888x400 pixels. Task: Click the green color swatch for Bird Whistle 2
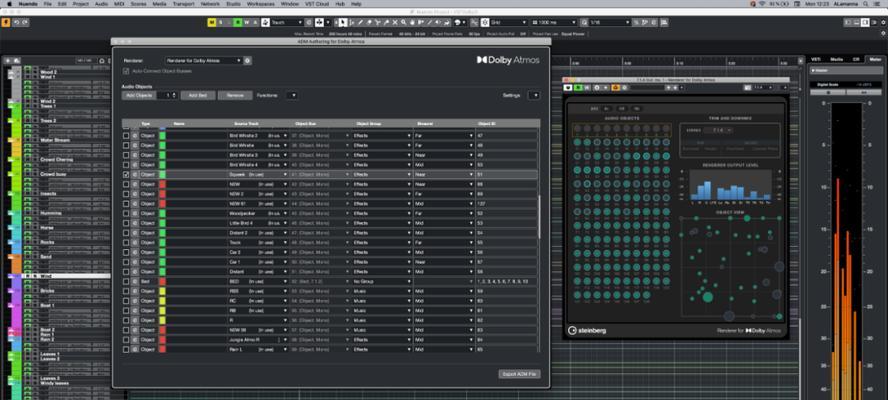[x=162, y=136]
